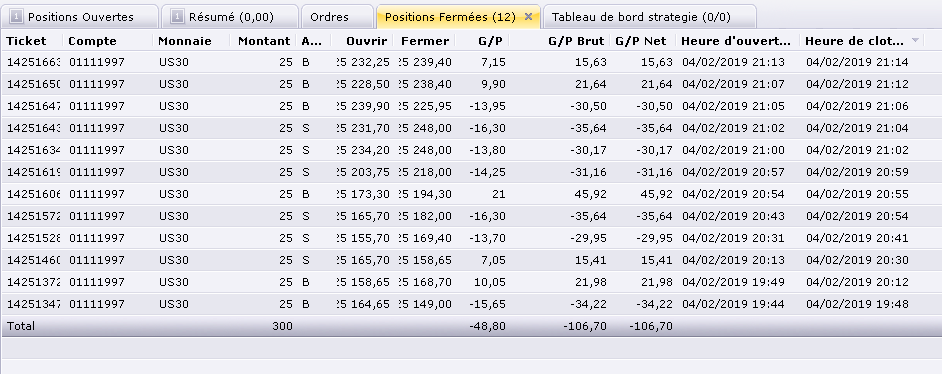This screenshot has height=374, width=942.
Task: Click the Total row at table bottom
Action: (x=471, y=326)
